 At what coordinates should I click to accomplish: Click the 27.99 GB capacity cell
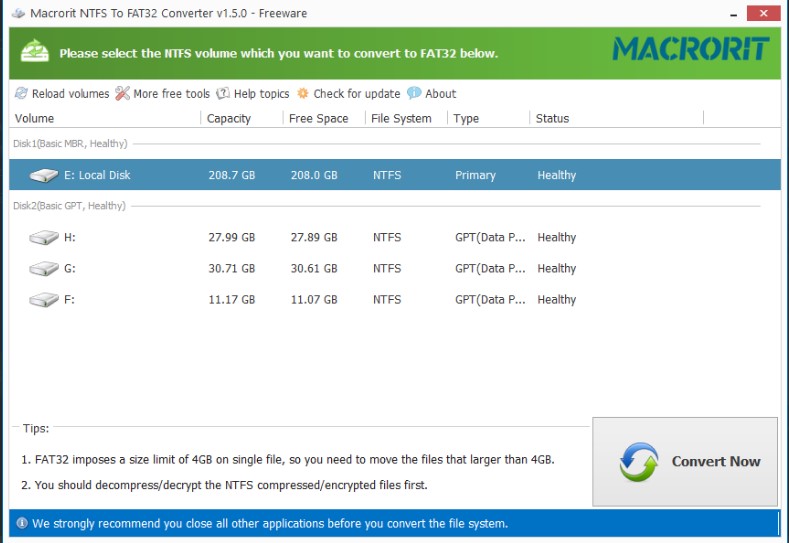(x=232, y=237)
